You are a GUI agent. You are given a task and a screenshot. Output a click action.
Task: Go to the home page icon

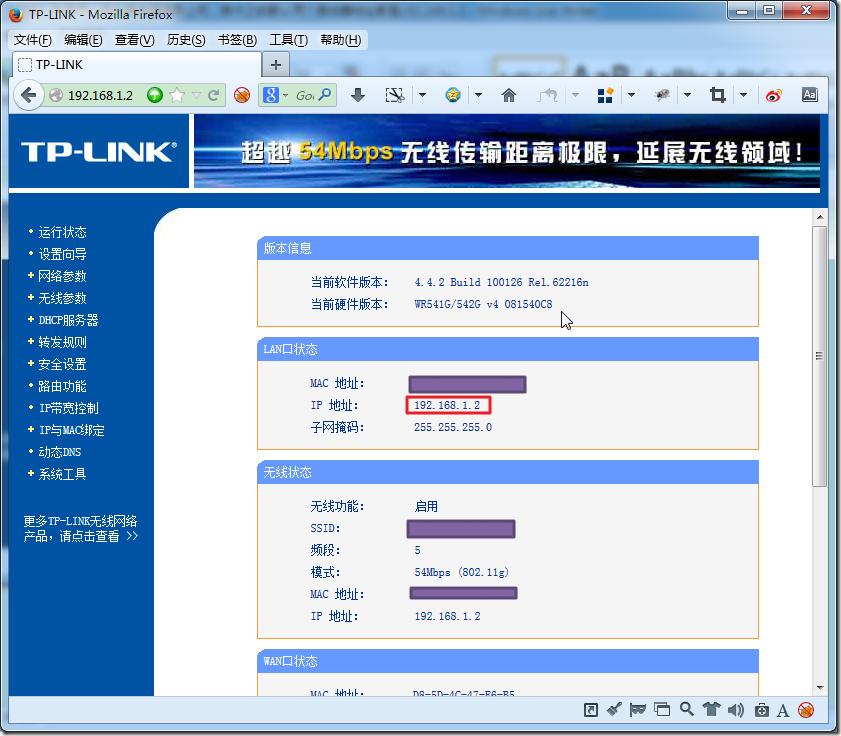pyautogui.click(x=508, y=95)
